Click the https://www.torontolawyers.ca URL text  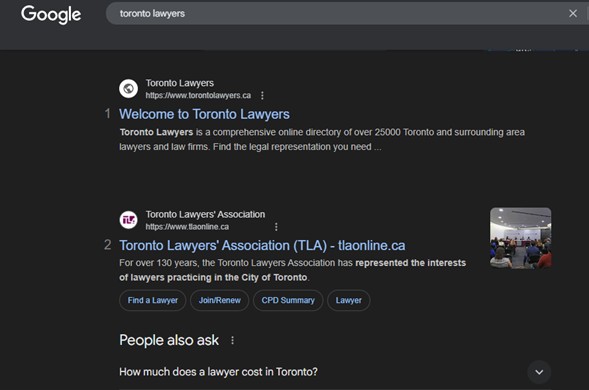pyautogui.click(x=198, y=95)
